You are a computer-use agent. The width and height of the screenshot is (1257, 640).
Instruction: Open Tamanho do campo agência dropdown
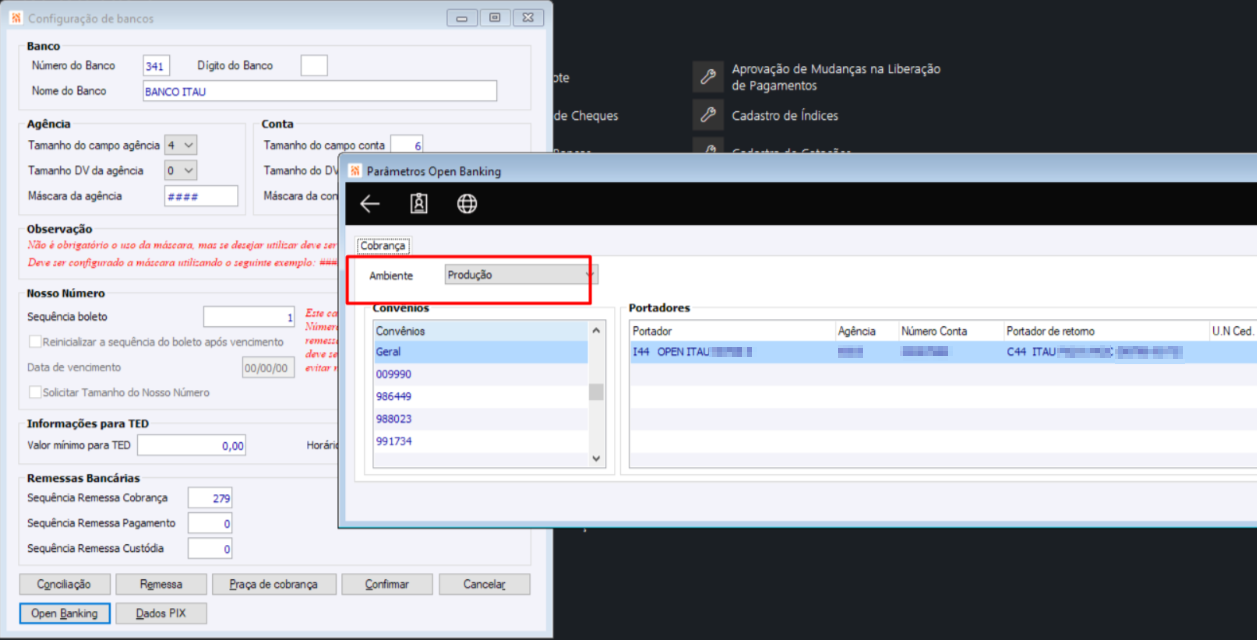(x=181, y=145)
